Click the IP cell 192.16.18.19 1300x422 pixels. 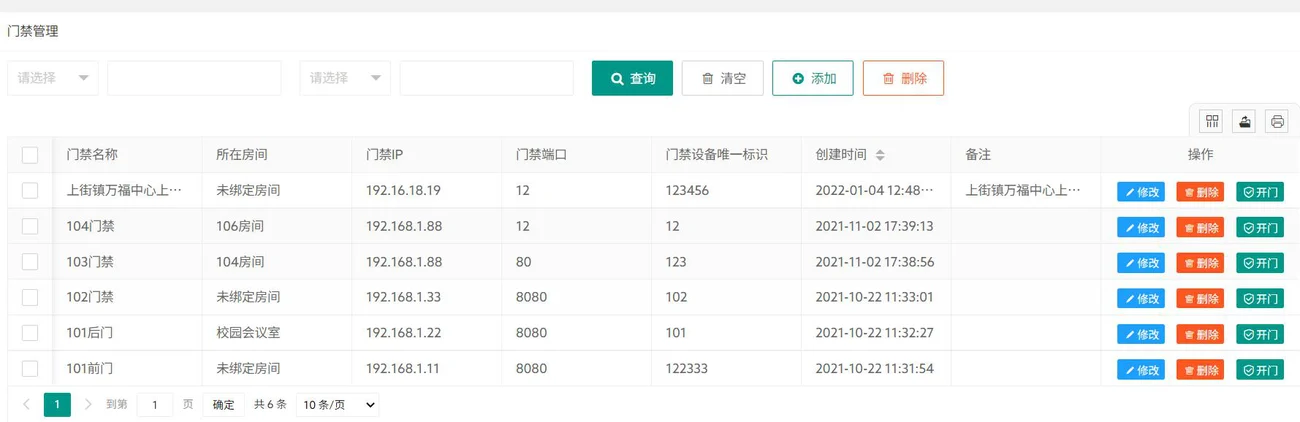pyautogui.click(x=403, y=190)
